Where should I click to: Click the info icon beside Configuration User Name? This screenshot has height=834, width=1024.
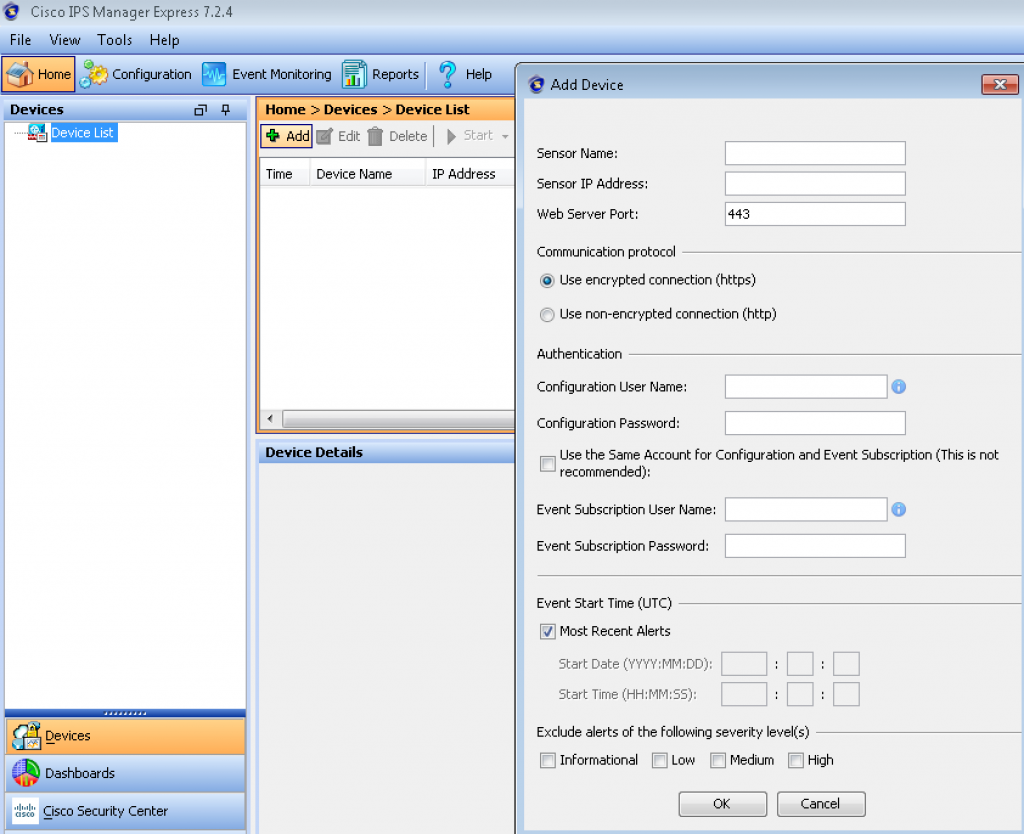899,387
